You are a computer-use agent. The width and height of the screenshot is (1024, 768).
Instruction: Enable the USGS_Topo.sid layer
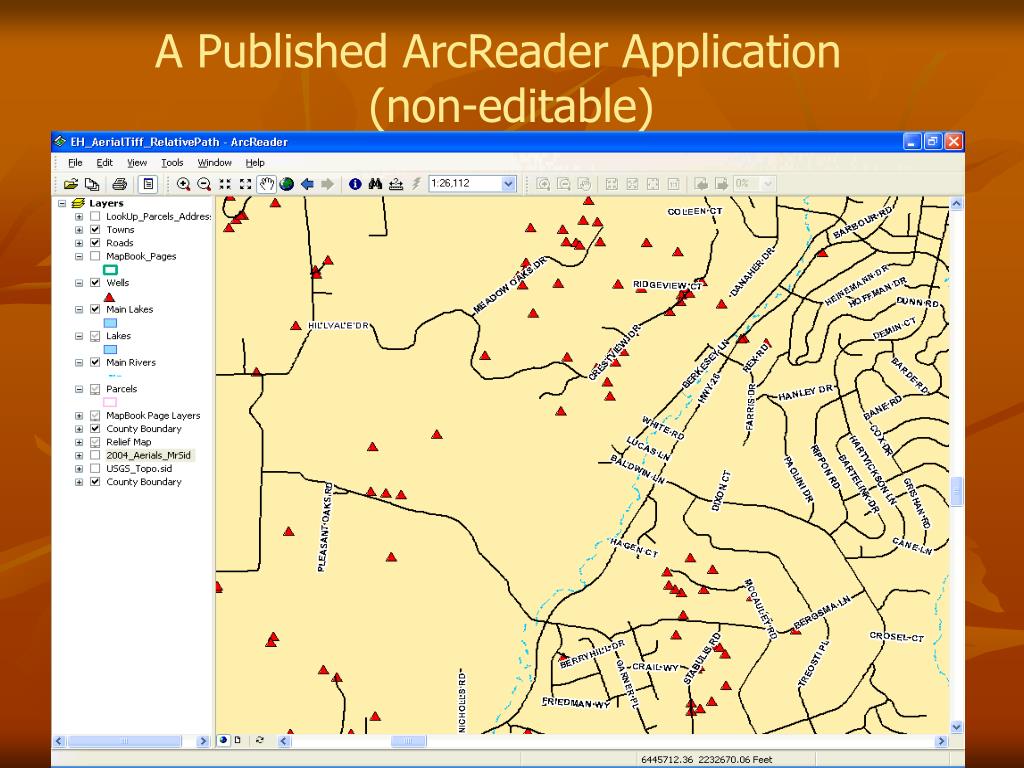[x=95, y=468]
